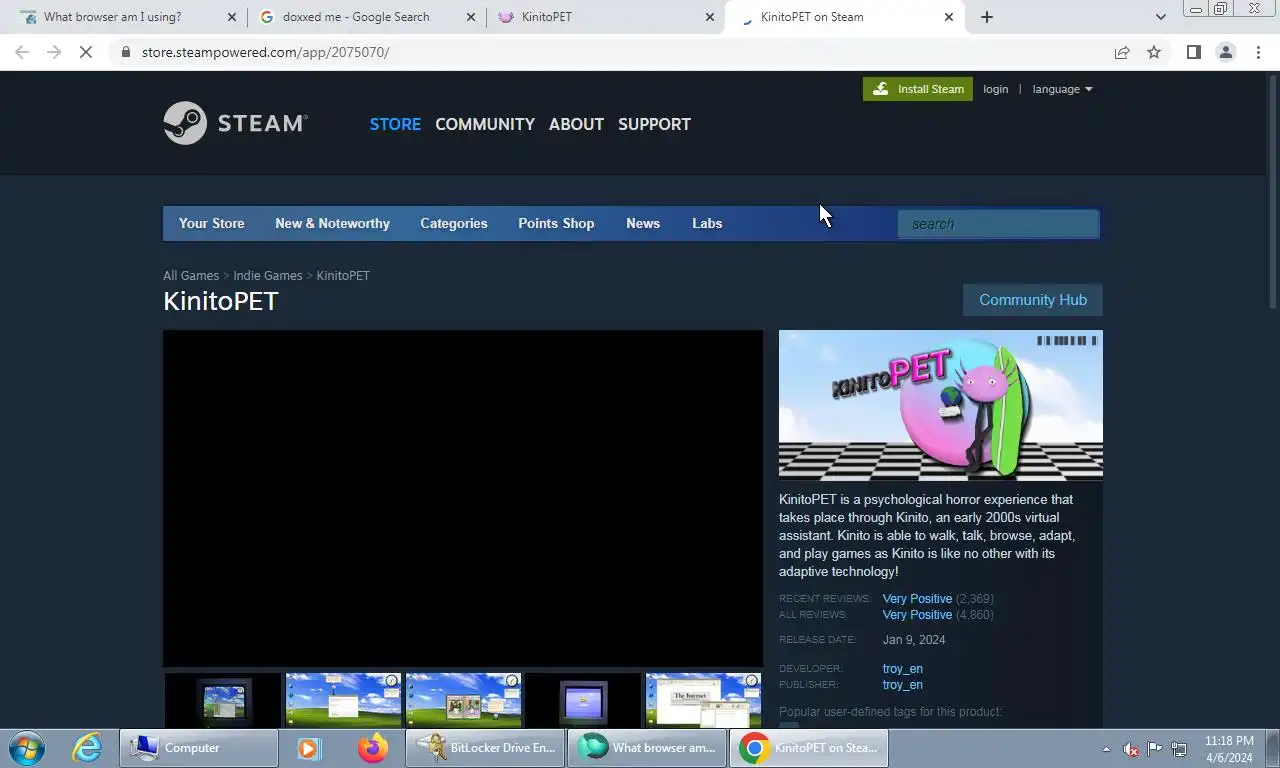1280x768 pixels.
Task: Open the Chrome three-dot menu
Action: pos(1258,52)
